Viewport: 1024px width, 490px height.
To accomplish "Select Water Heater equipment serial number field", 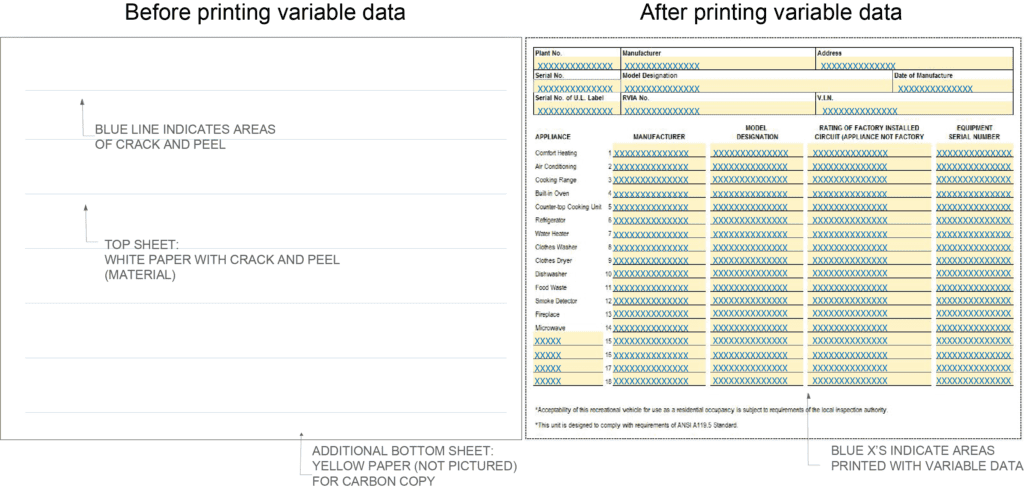I will click(974, 233).
